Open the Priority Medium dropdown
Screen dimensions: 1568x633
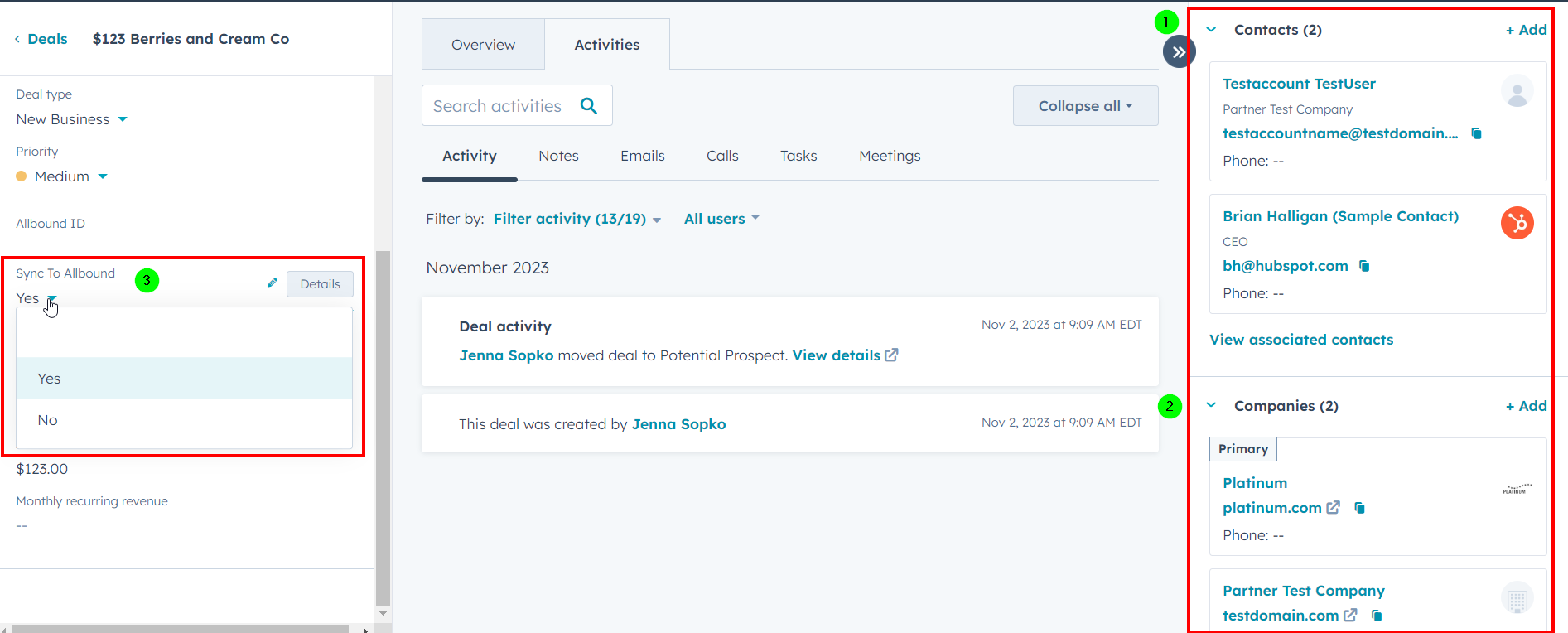(x=62, y=176)
